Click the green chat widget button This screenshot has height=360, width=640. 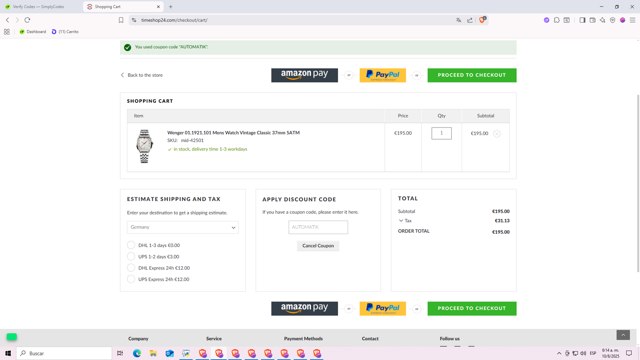tap(11, 337)
